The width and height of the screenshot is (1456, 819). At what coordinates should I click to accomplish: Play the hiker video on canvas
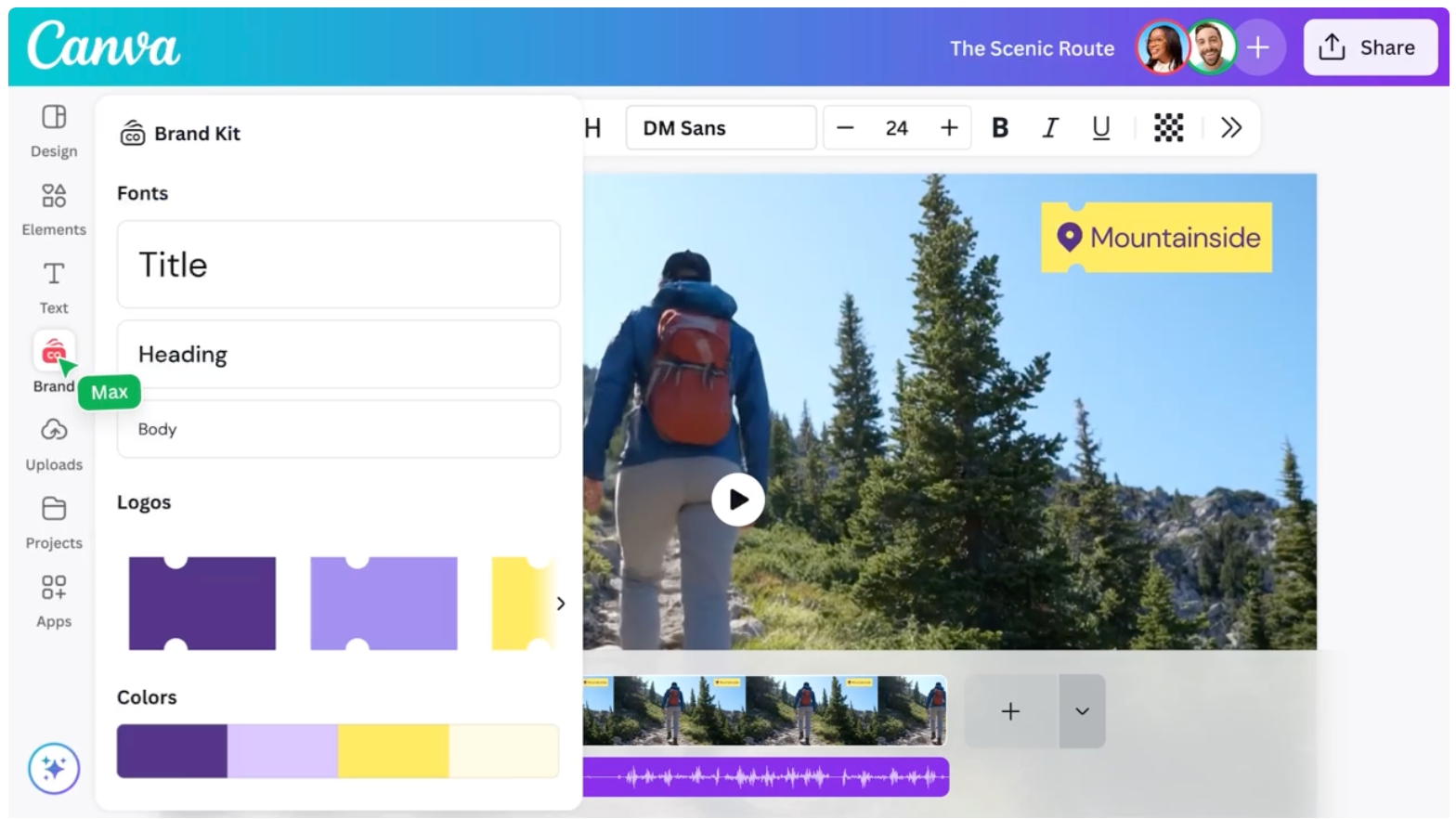click(738, 500)
